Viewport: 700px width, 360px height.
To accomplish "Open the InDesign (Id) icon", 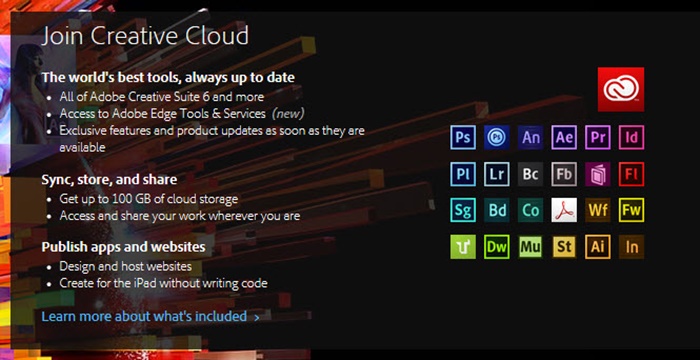I will pyautogui.click(x=632, y=137).
